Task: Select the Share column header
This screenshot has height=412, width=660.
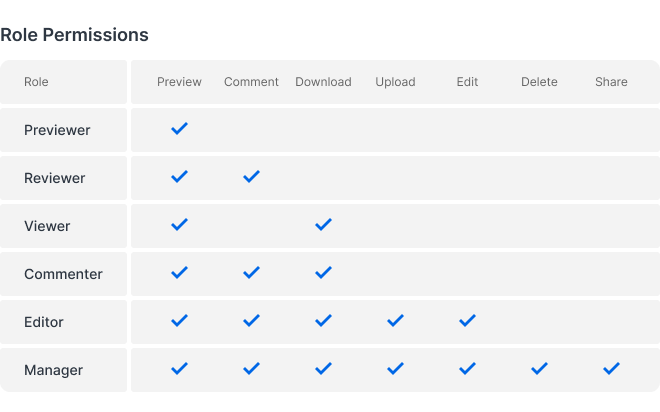Action: (611, 82)
